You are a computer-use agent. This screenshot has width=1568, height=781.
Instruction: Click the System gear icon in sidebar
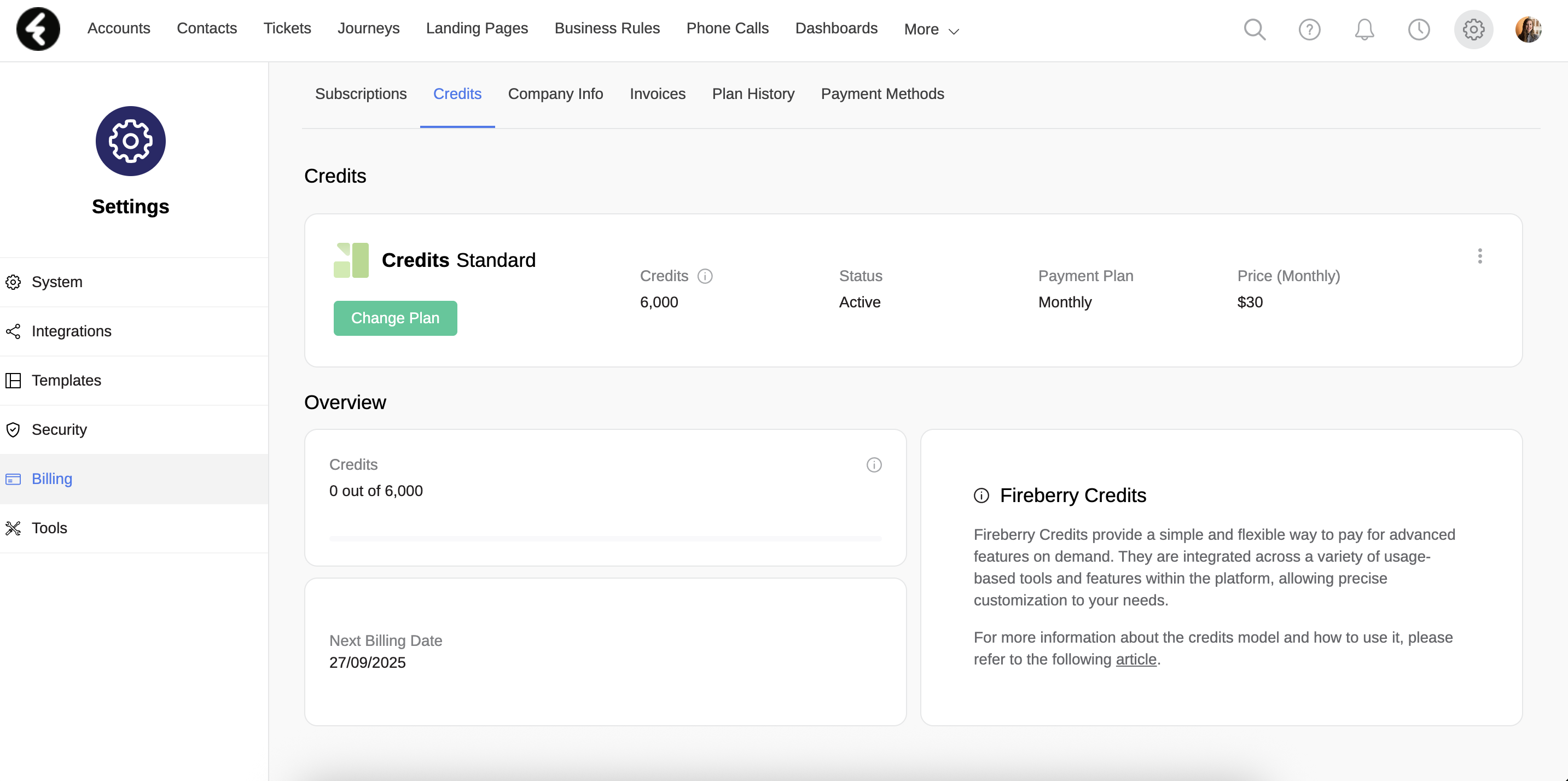click(x=13, y=282)
